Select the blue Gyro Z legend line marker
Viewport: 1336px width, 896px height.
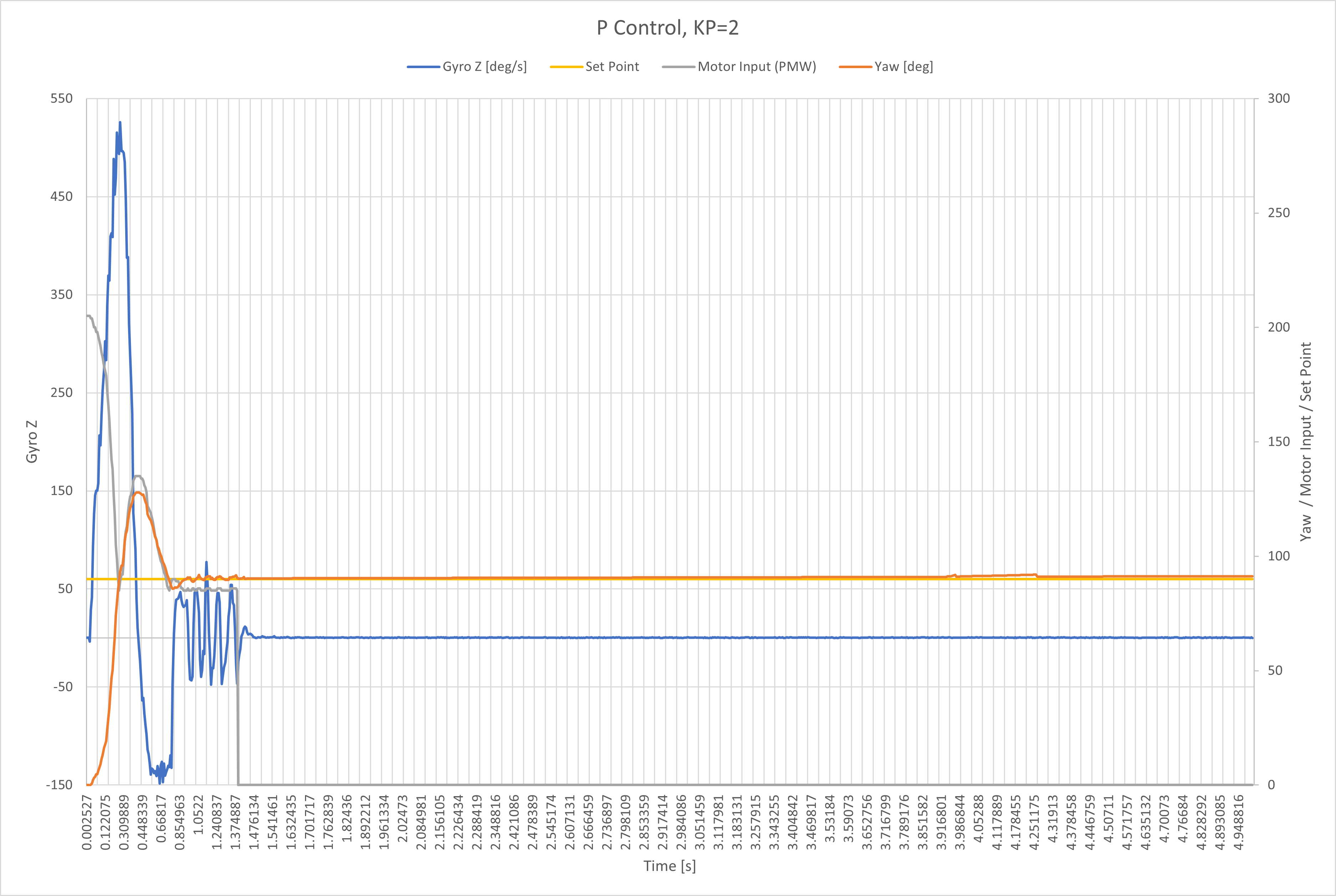[423, 67]
